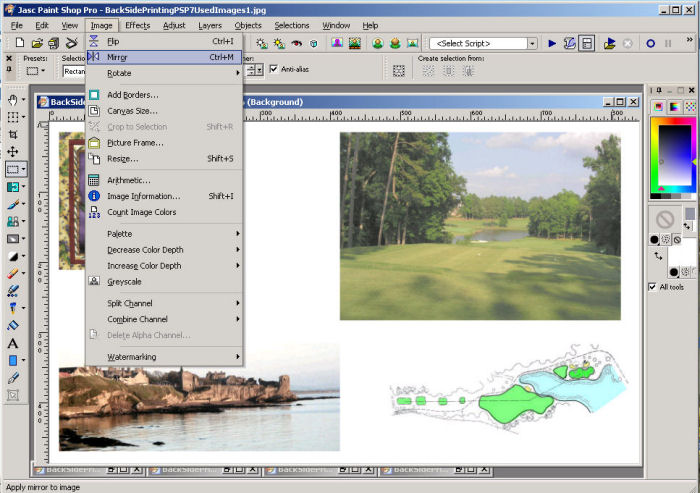
Task: Select the Pan hand tool
Action: click(x=13, y=100)
